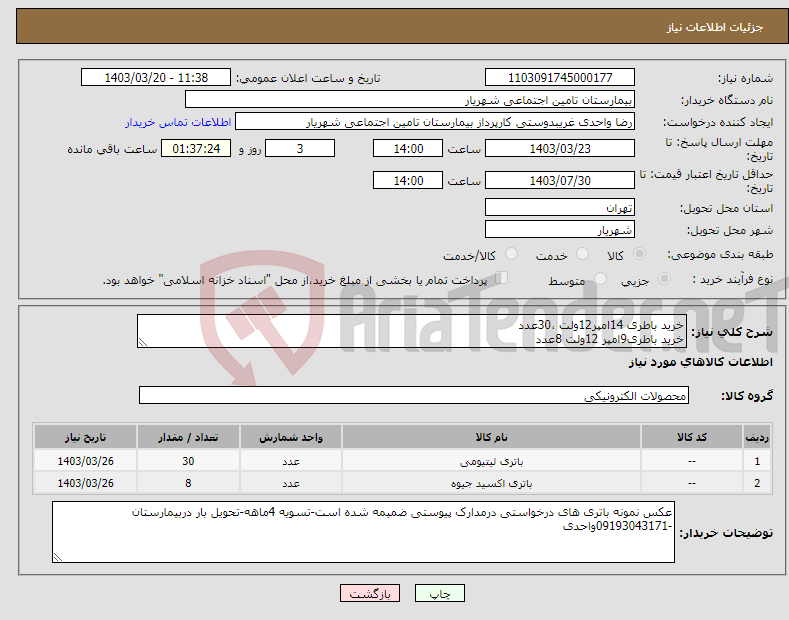Click quantity cell showing 8

coord(188,483)
